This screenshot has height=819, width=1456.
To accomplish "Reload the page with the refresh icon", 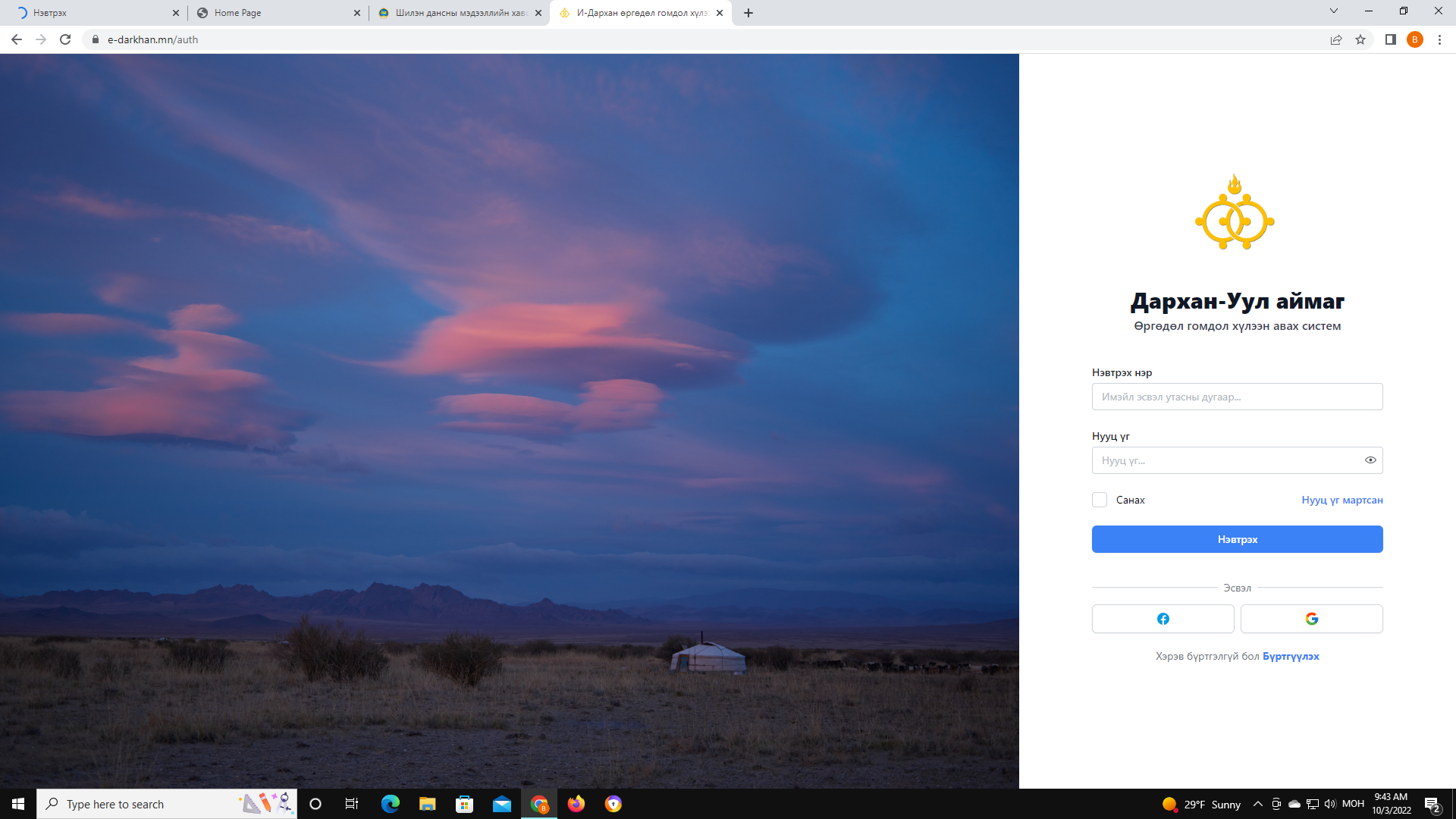I will point(65,39).
